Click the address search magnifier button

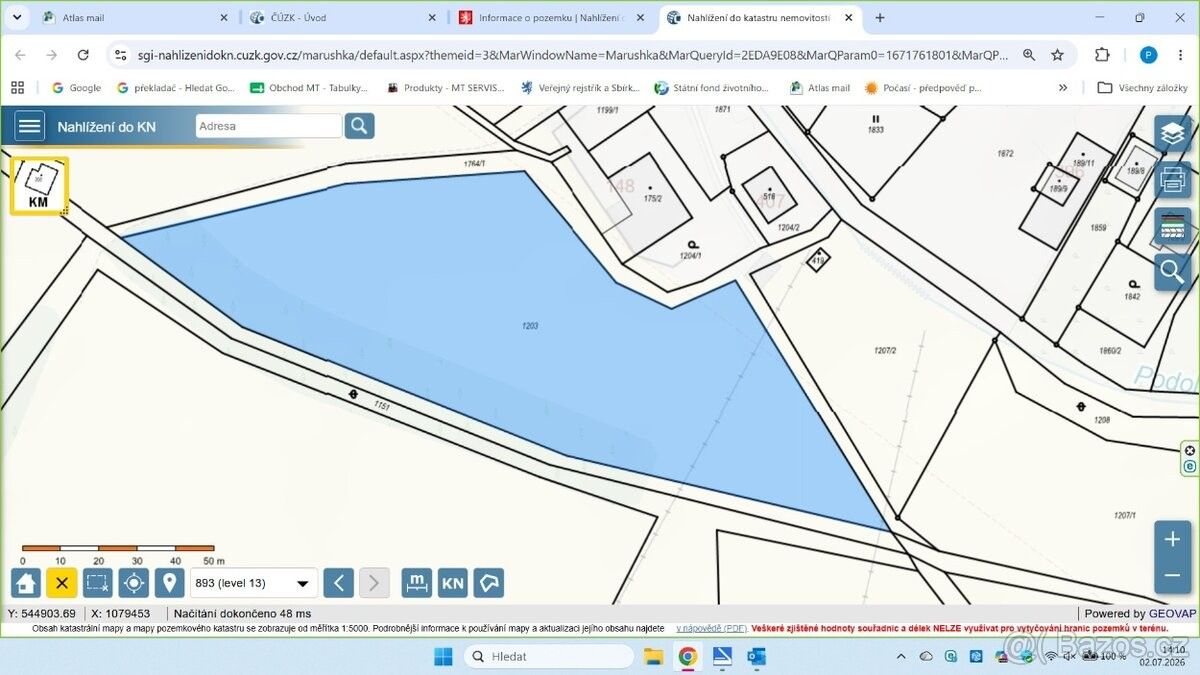[x=359, y=126]
